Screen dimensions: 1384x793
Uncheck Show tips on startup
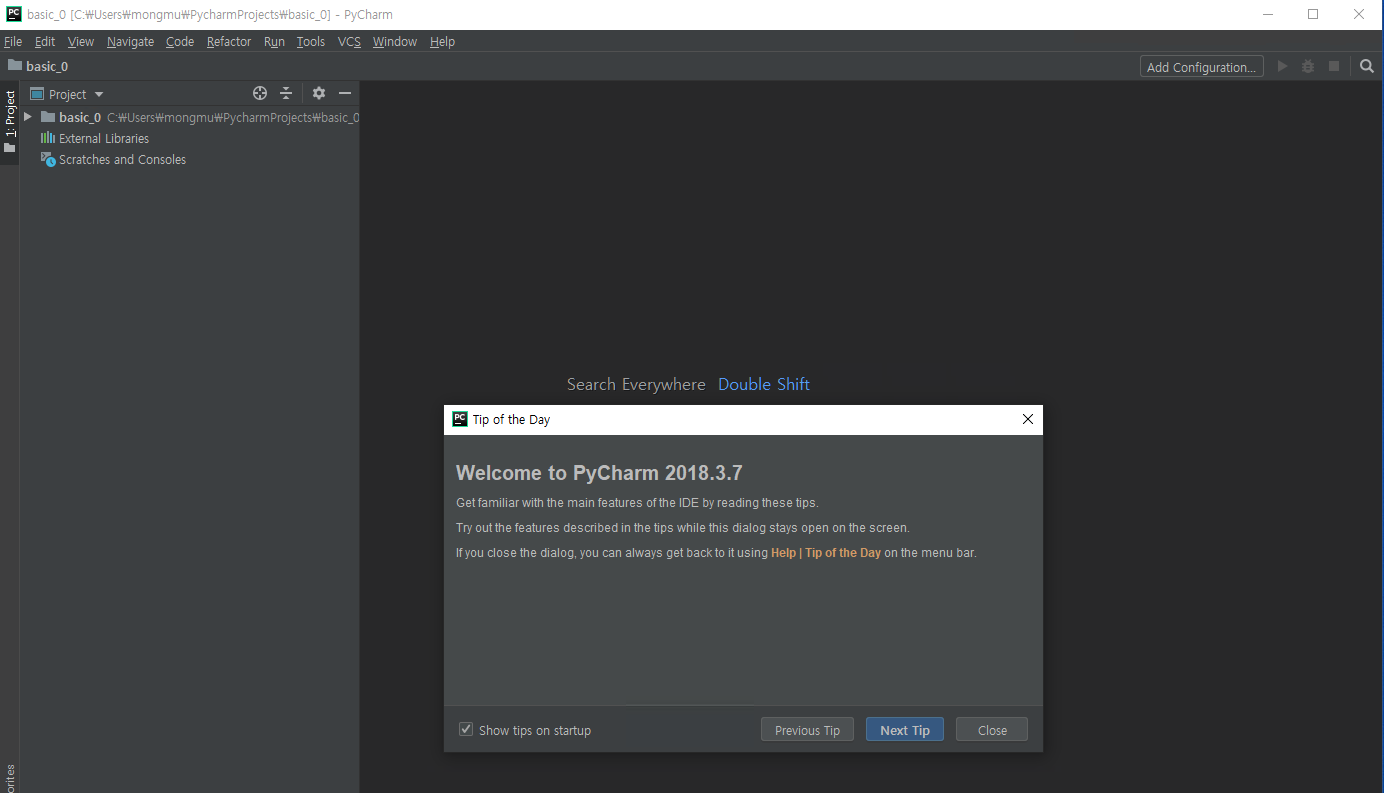coord(466,729)
